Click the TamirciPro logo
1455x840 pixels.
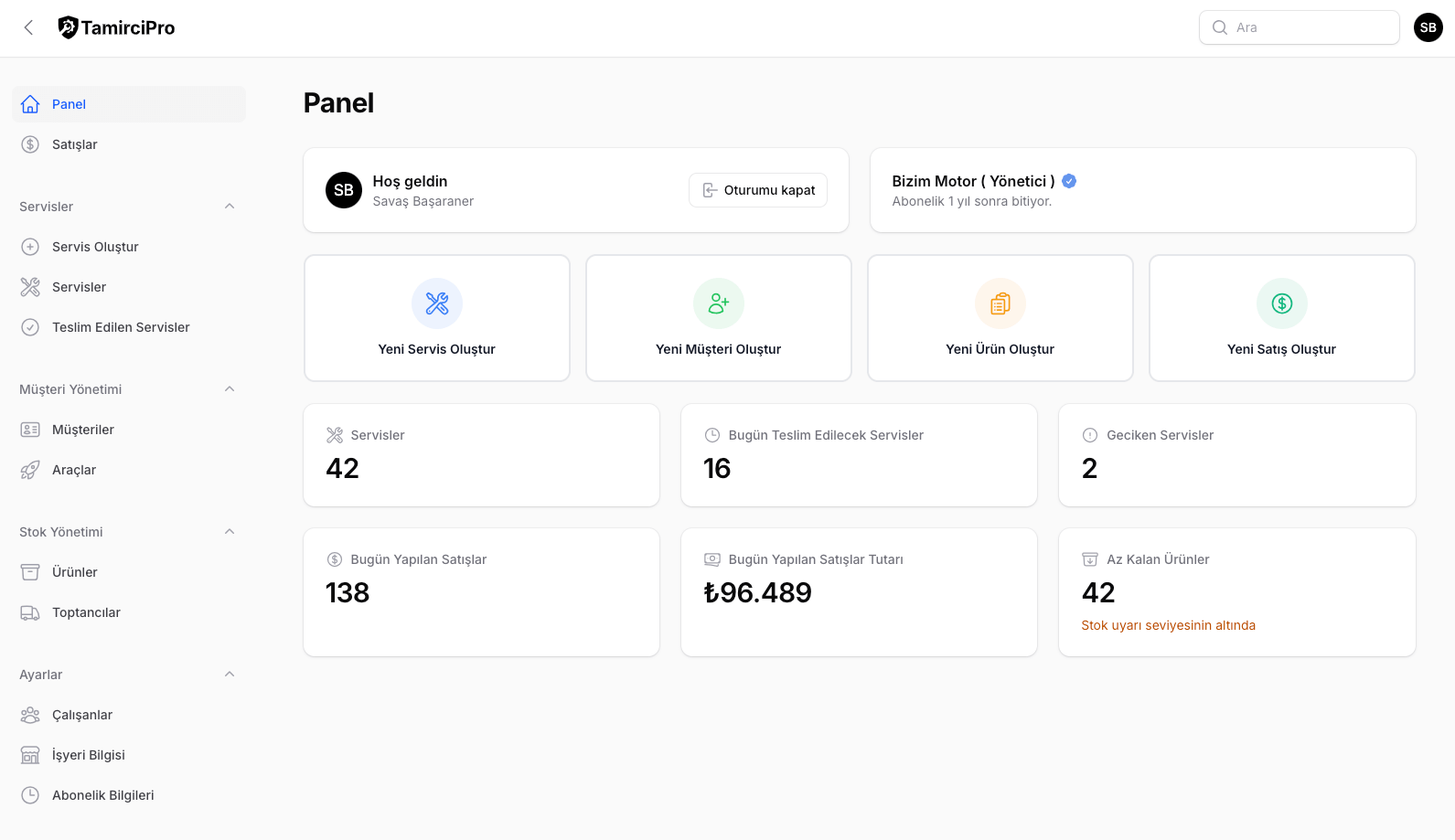pos(117,27)
